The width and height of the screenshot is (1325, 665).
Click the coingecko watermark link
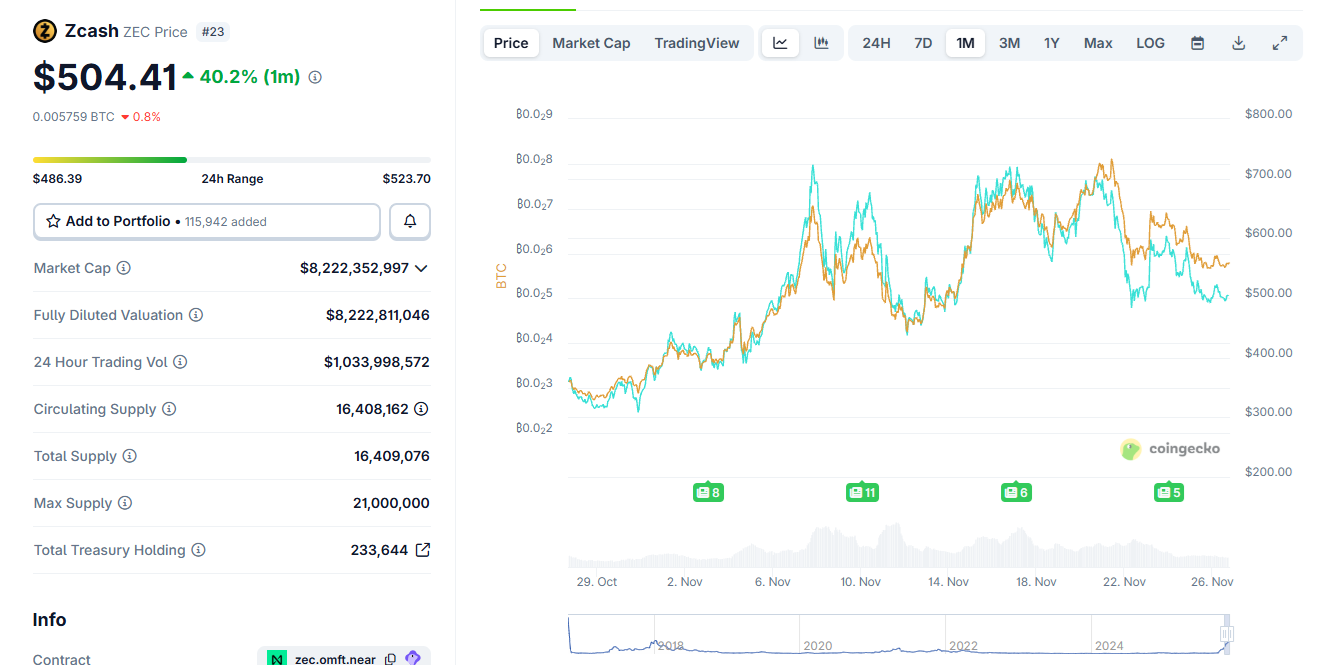[1170, 449]
